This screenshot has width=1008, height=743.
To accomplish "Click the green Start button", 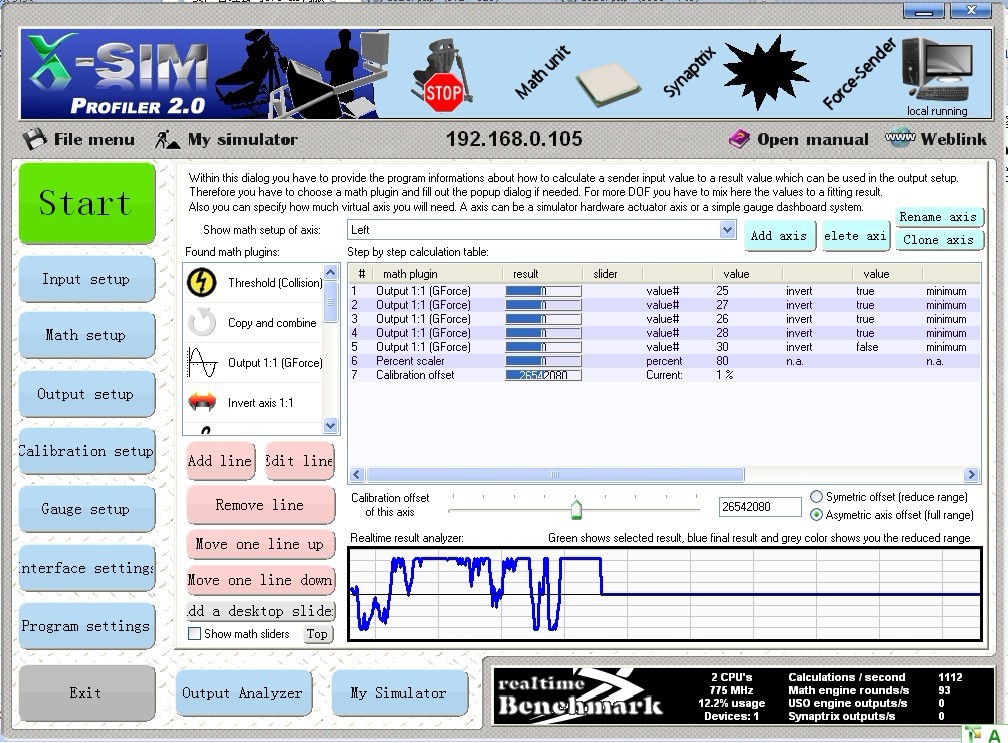I will tap(87, 203).
